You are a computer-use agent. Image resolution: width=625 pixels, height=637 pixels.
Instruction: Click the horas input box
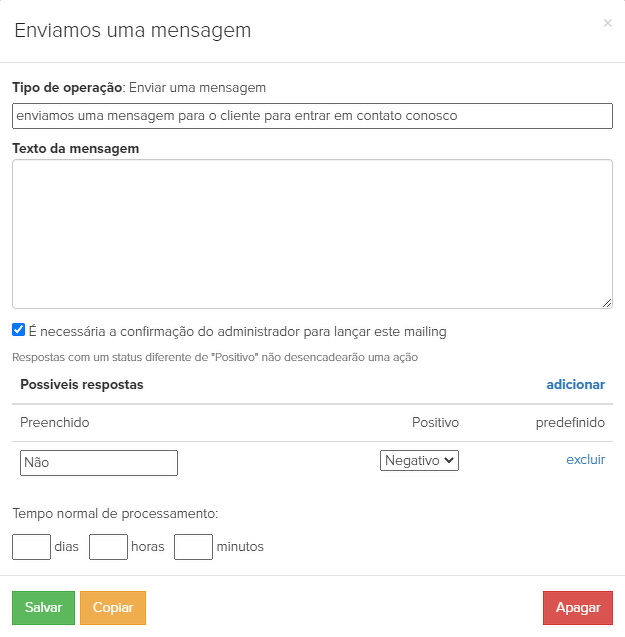(108, 547)
